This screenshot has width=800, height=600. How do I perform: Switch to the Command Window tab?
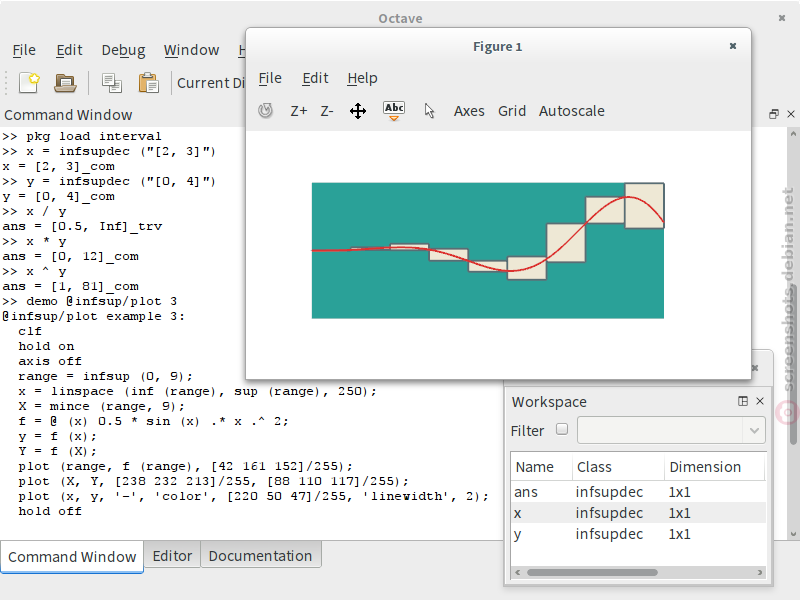click(72, 556)
